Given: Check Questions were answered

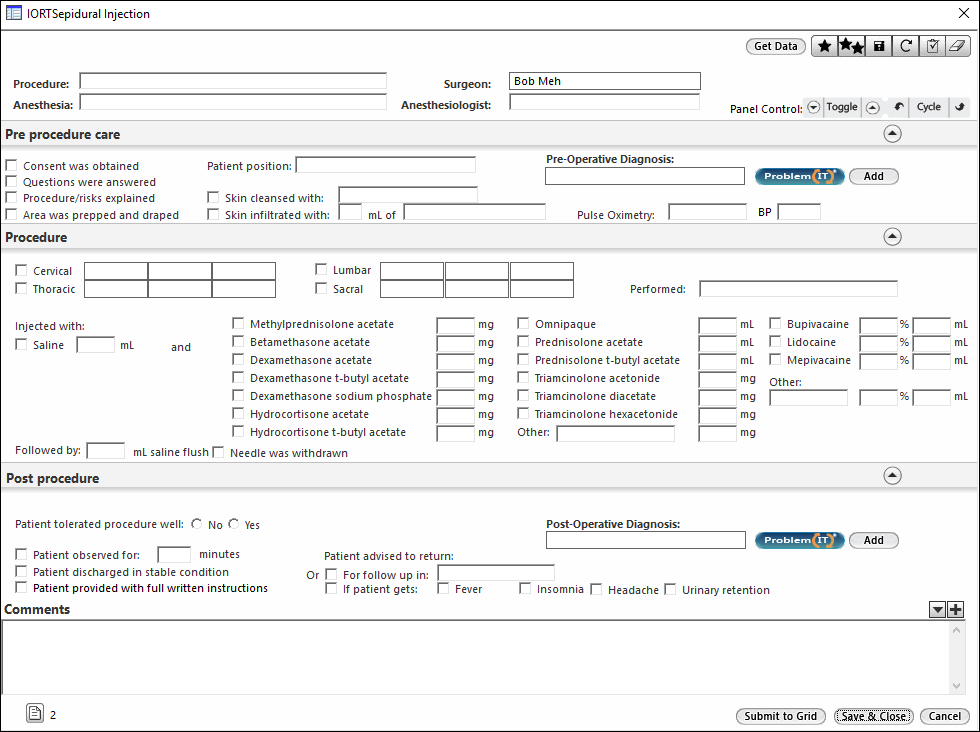Looking at the screenshot, I should [x=11, y=182].
